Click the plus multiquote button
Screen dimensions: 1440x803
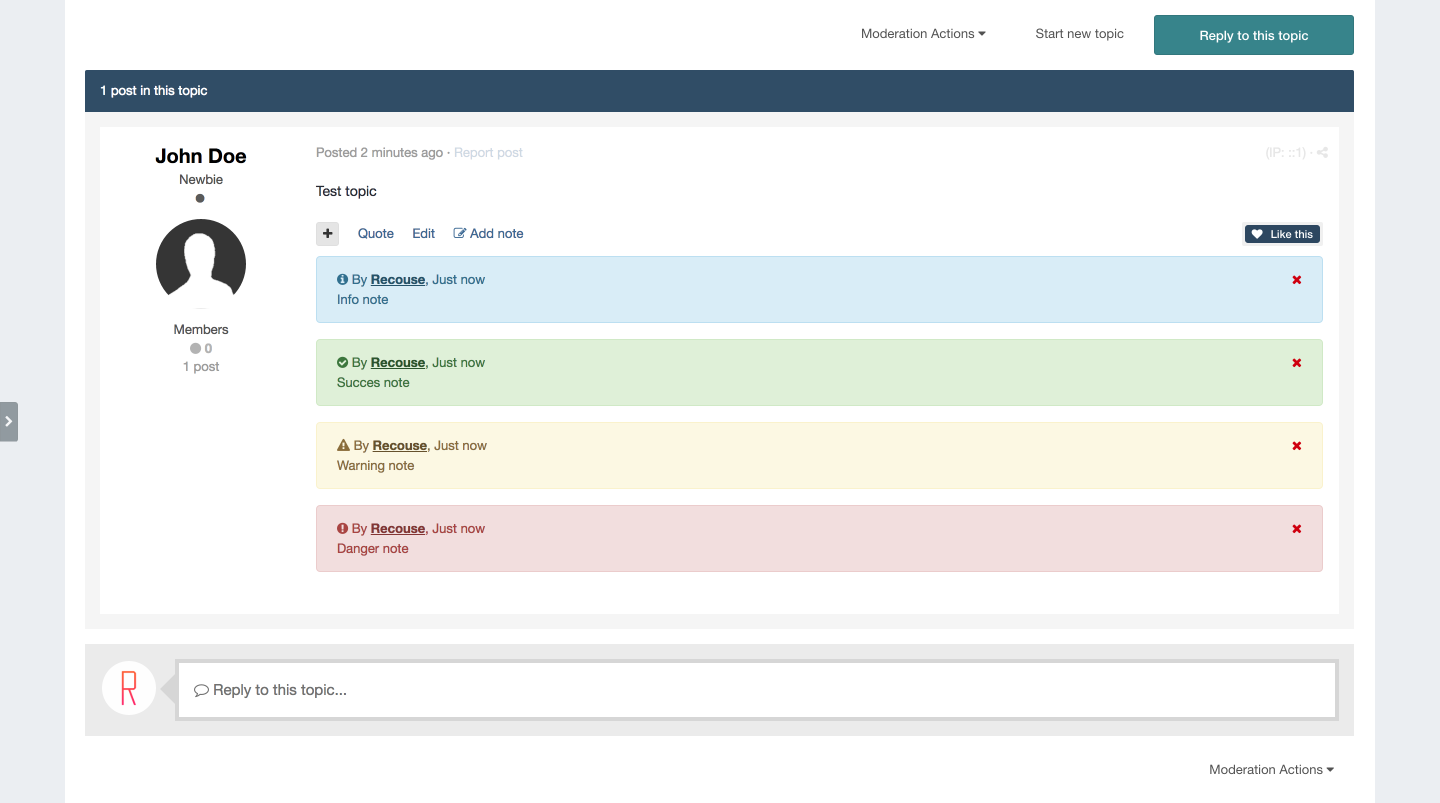(328, 234)
